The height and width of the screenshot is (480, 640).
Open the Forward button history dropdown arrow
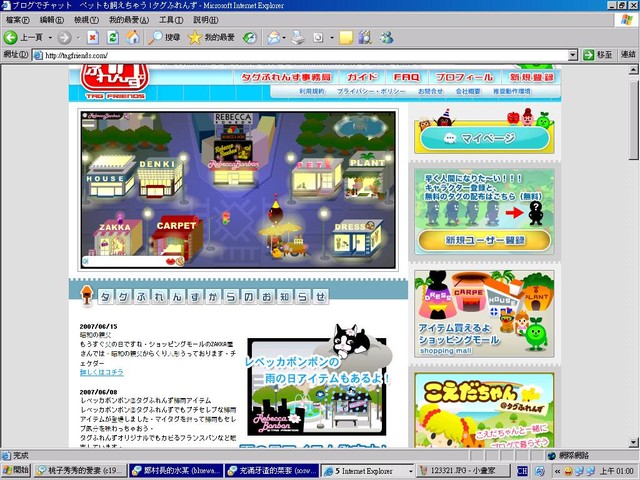coord(78,38)
